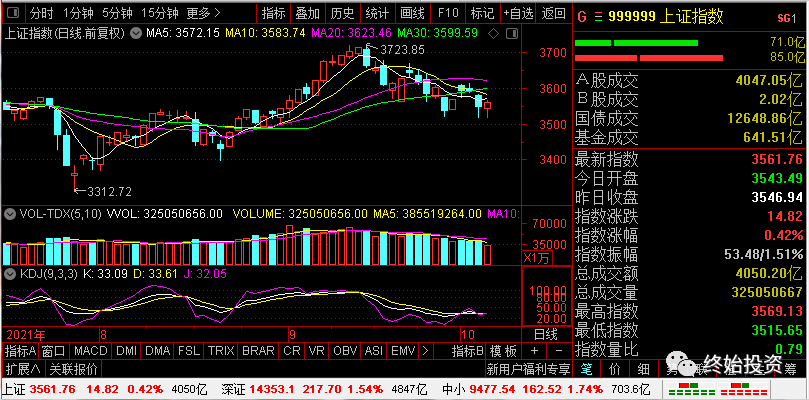This screenshot has height=400, width=809.
Task: Open dropdown next to 上证指数(日线.前复权)
Action: click(136, 34)
